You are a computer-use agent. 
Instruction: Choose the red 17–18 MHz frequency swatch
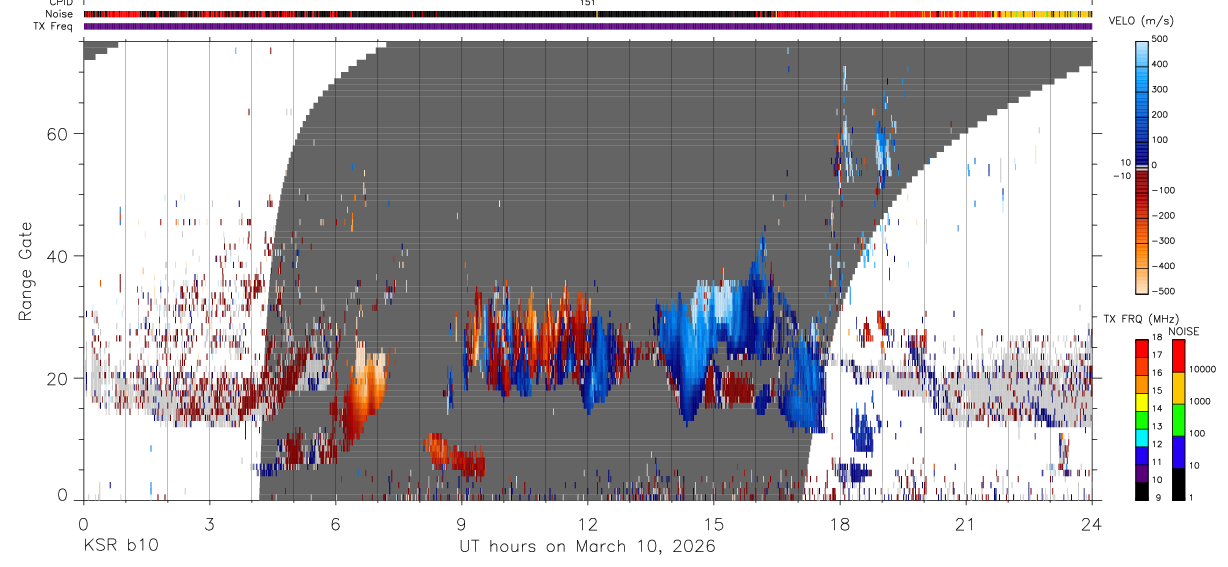1143,347
